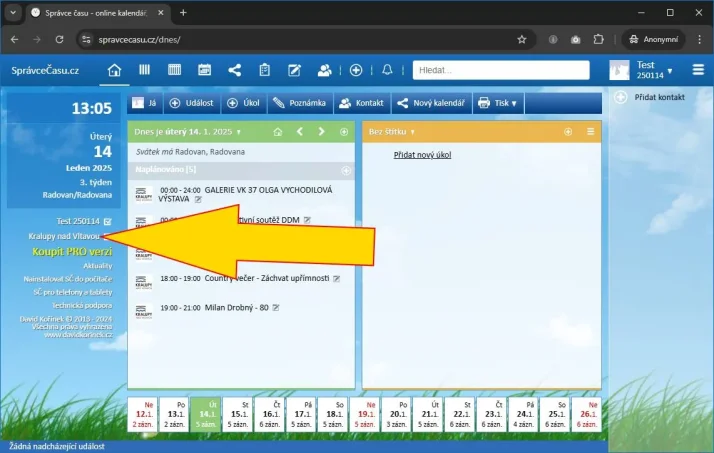Go to previous day arrow in calendar header

pos(299,131)
